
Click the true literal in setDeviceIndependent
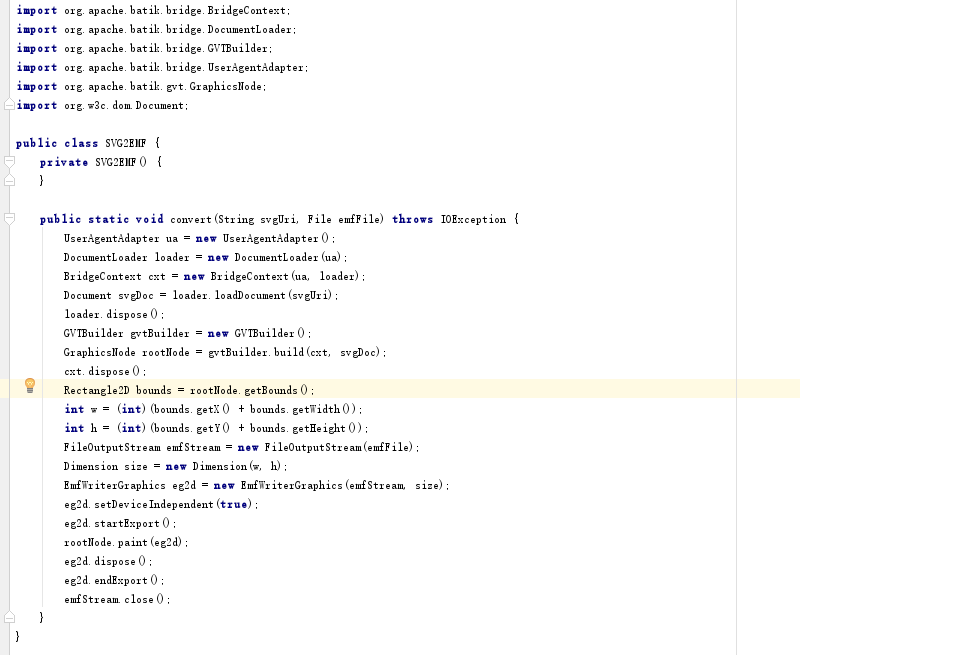[x=233, y=504]
